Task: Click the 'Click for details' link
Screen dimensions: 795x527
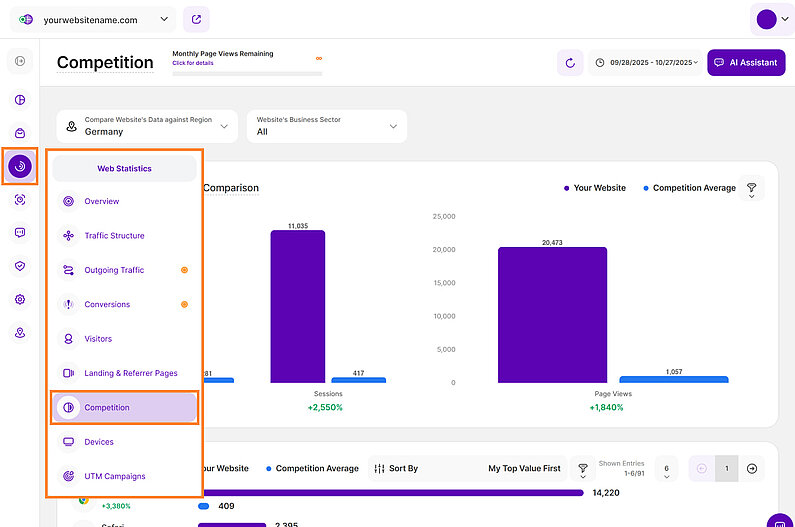Action: (192, 63)
